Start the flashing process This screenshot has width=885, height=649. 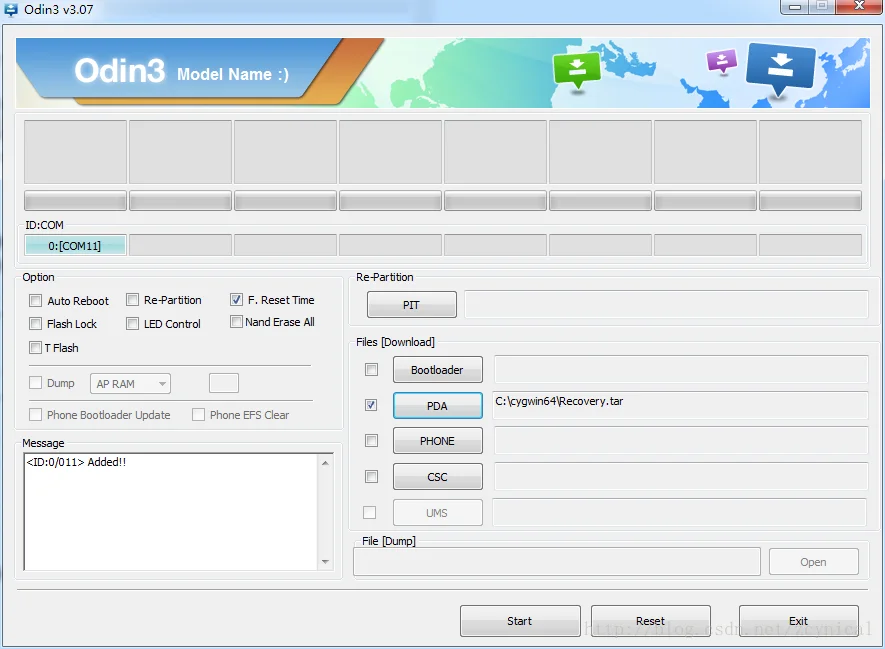point(520,621)
